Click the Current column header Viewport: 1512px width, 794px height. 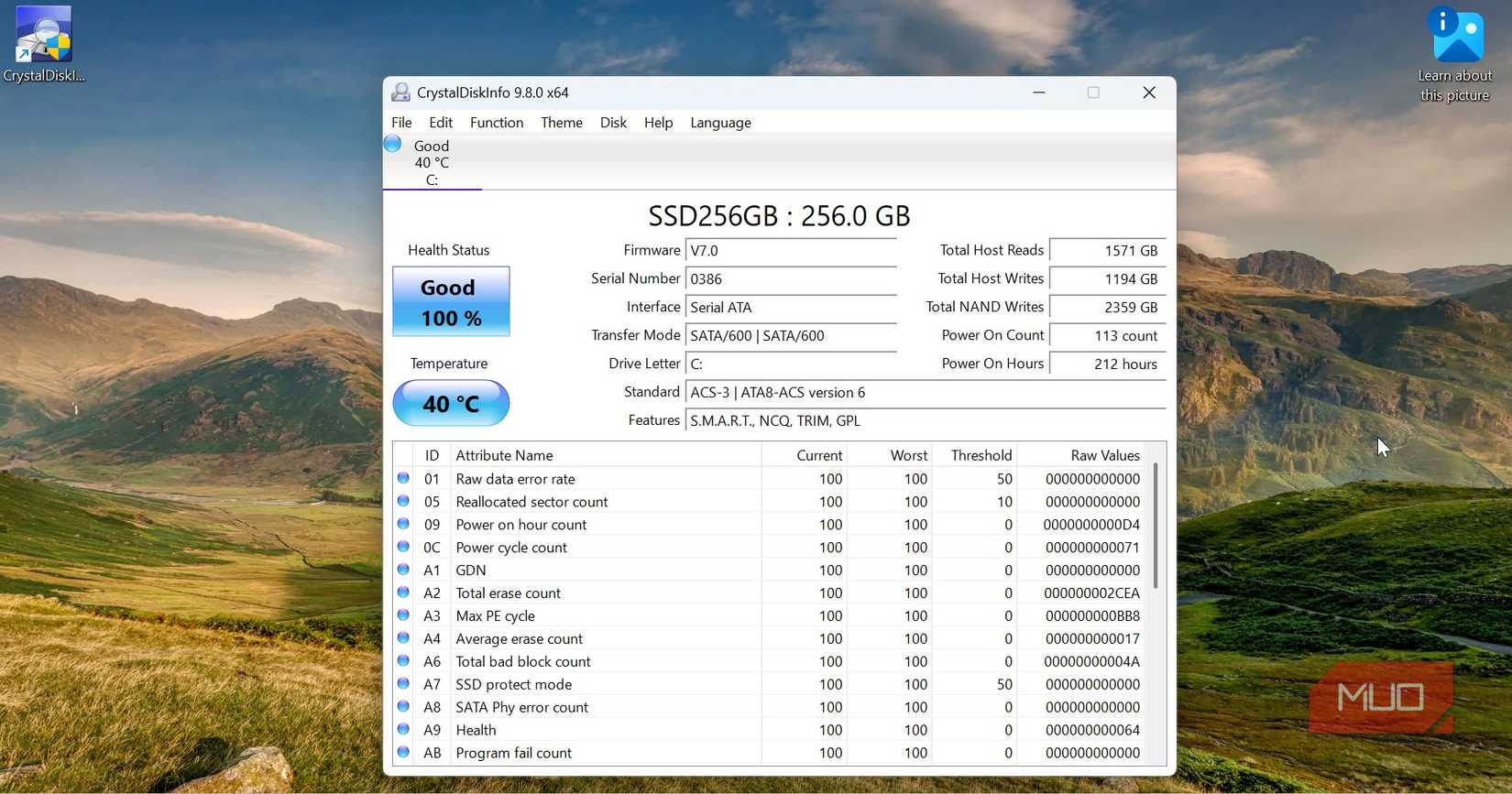pos(805,455)
